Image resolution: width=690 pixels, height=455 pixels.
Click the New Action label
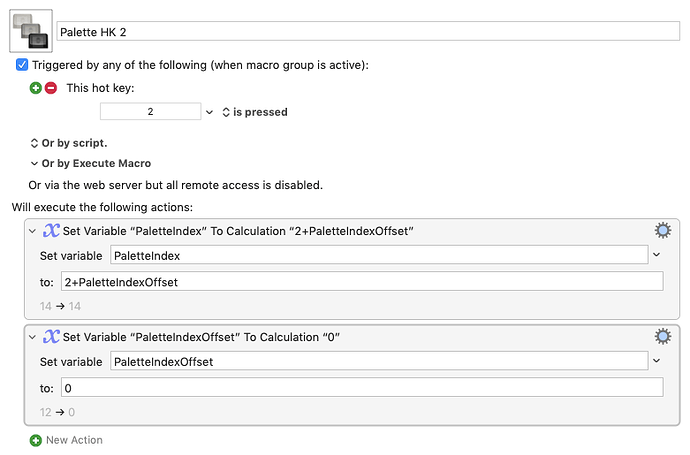pyautogui.click(x=74, y=440)
